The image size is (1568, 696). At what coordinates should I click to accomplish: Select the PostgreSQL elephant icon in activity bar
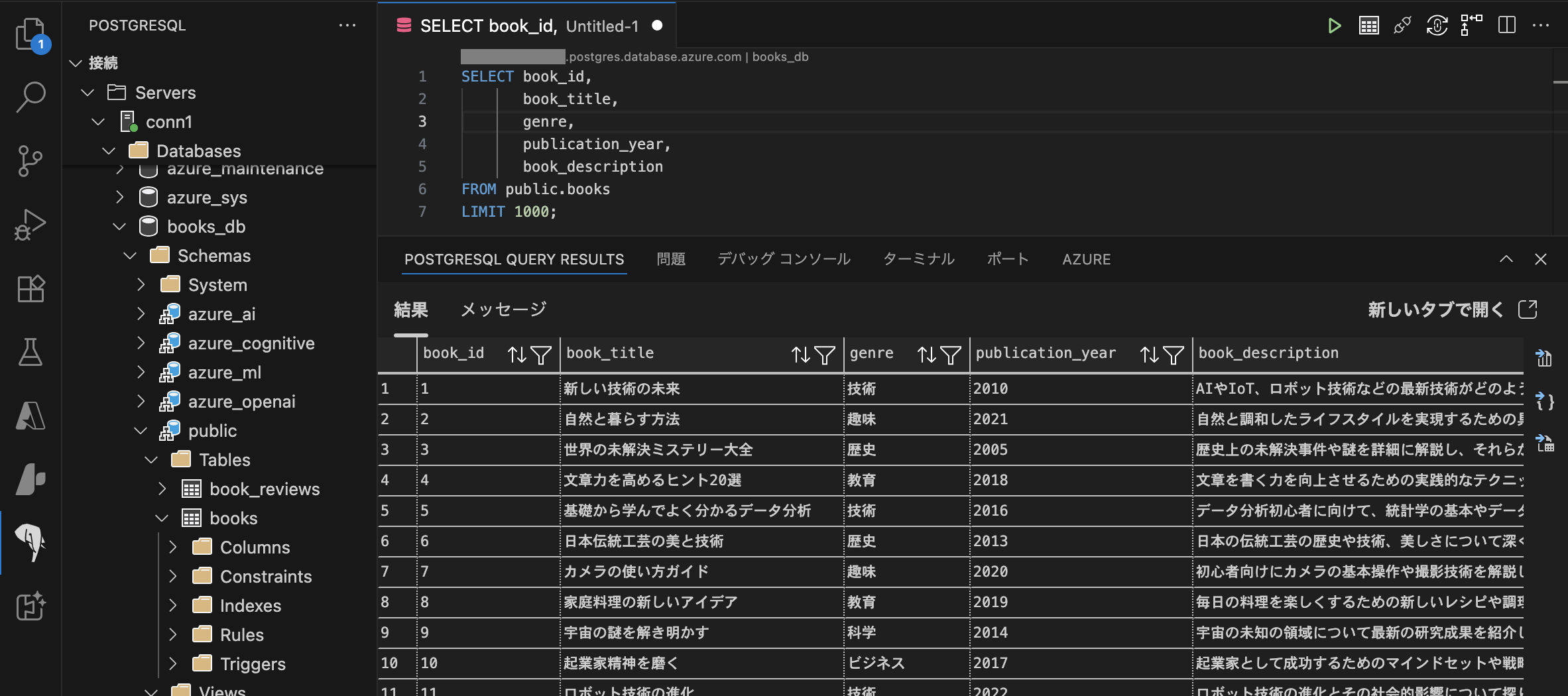point(30,543)
